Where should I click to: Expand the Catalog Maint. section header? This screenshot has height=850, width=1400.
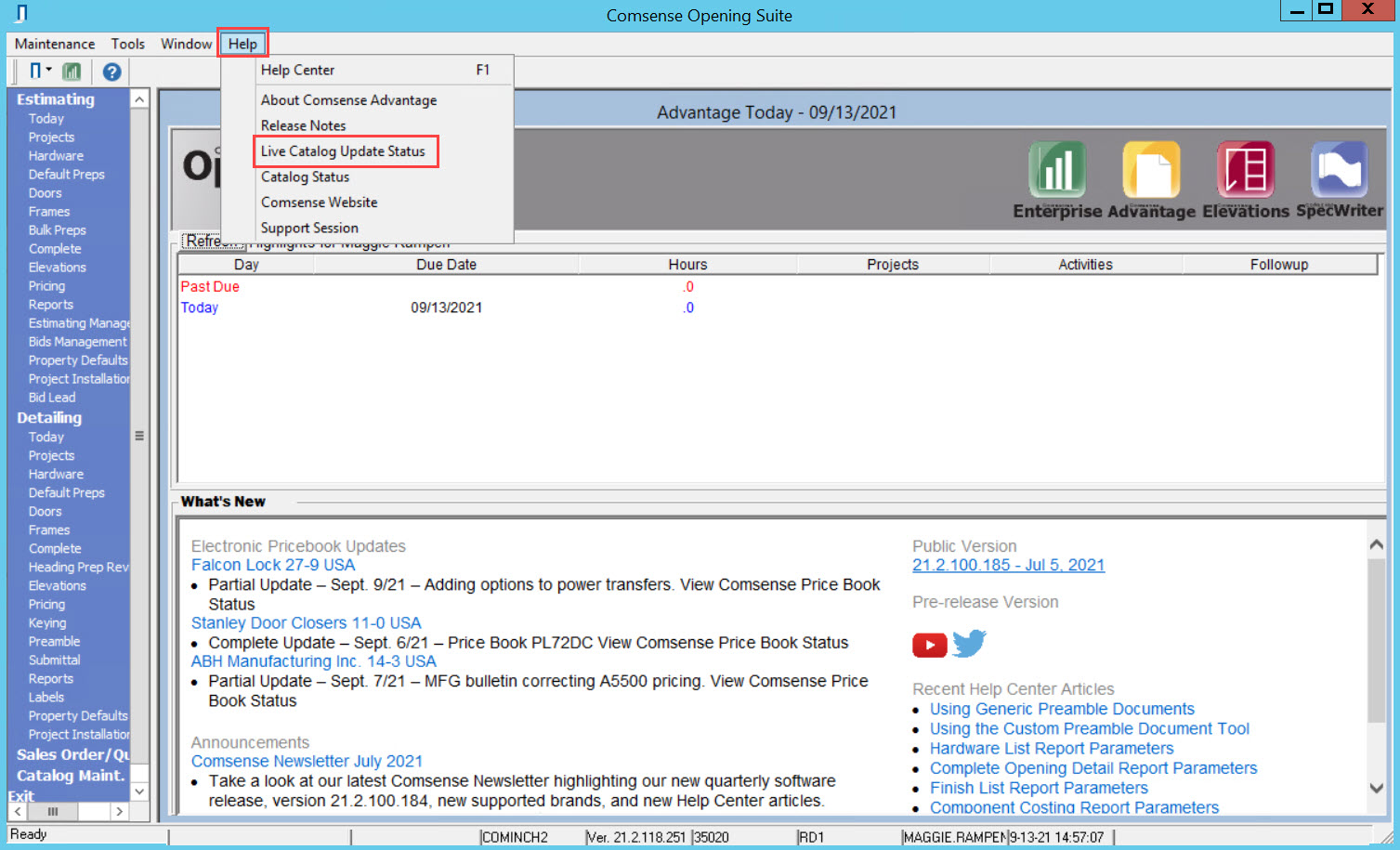tap(71, 776)
